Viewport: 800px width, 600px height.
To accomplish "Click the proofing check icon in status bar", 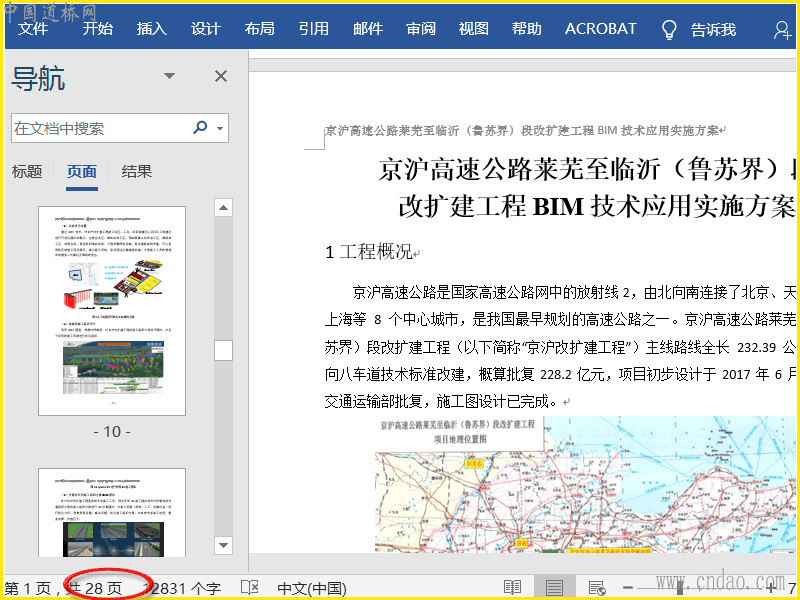I will (249, 588).
